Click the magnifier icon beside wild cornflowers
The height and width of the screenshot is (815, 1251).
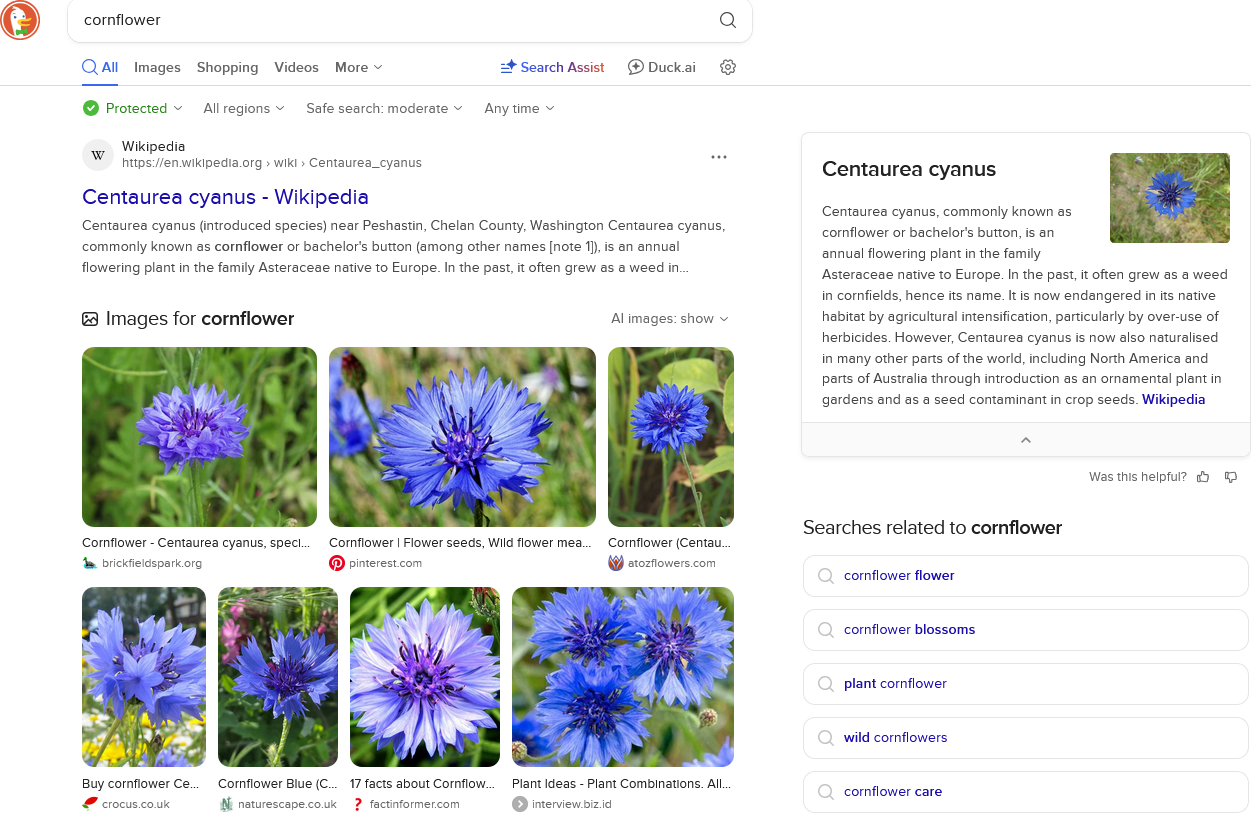pyautogui.click(x=826, y=738)
